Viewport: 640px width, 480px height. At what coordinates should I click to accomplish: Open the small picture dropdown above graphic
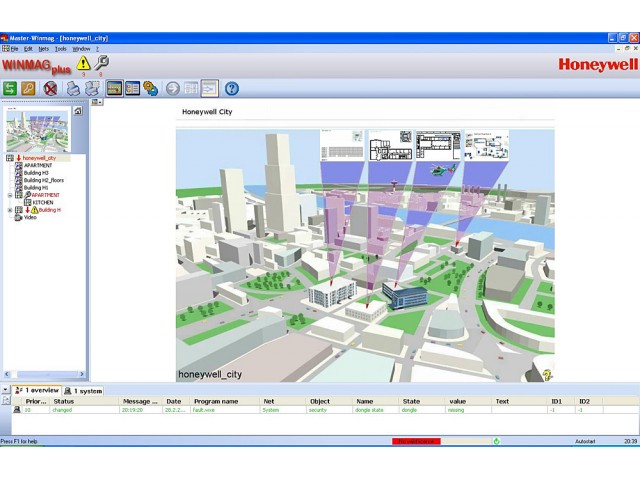pyautogui.click(x=97, y=102)
